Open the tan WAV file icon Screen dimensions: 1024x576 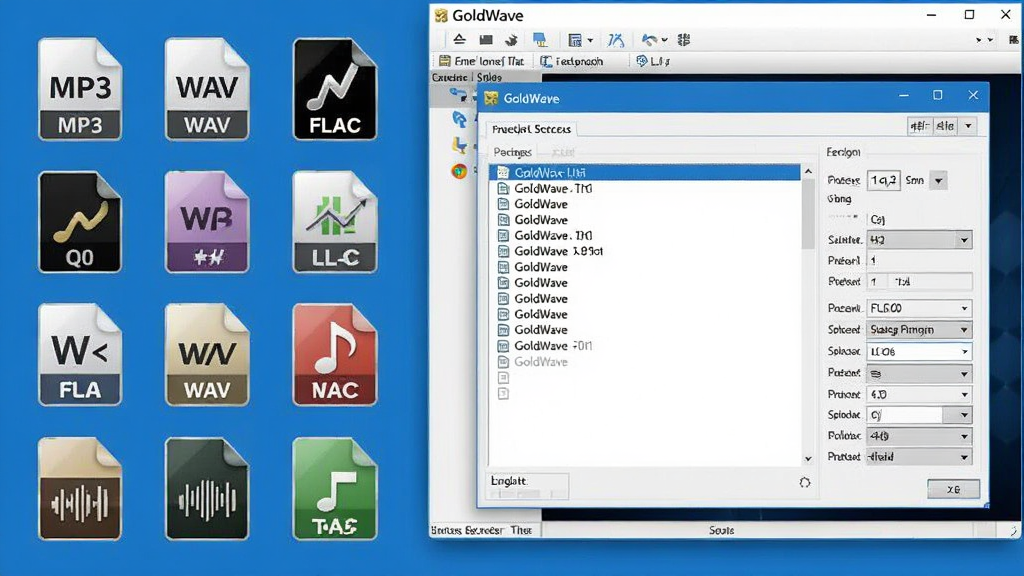click(x=207, y=355)
